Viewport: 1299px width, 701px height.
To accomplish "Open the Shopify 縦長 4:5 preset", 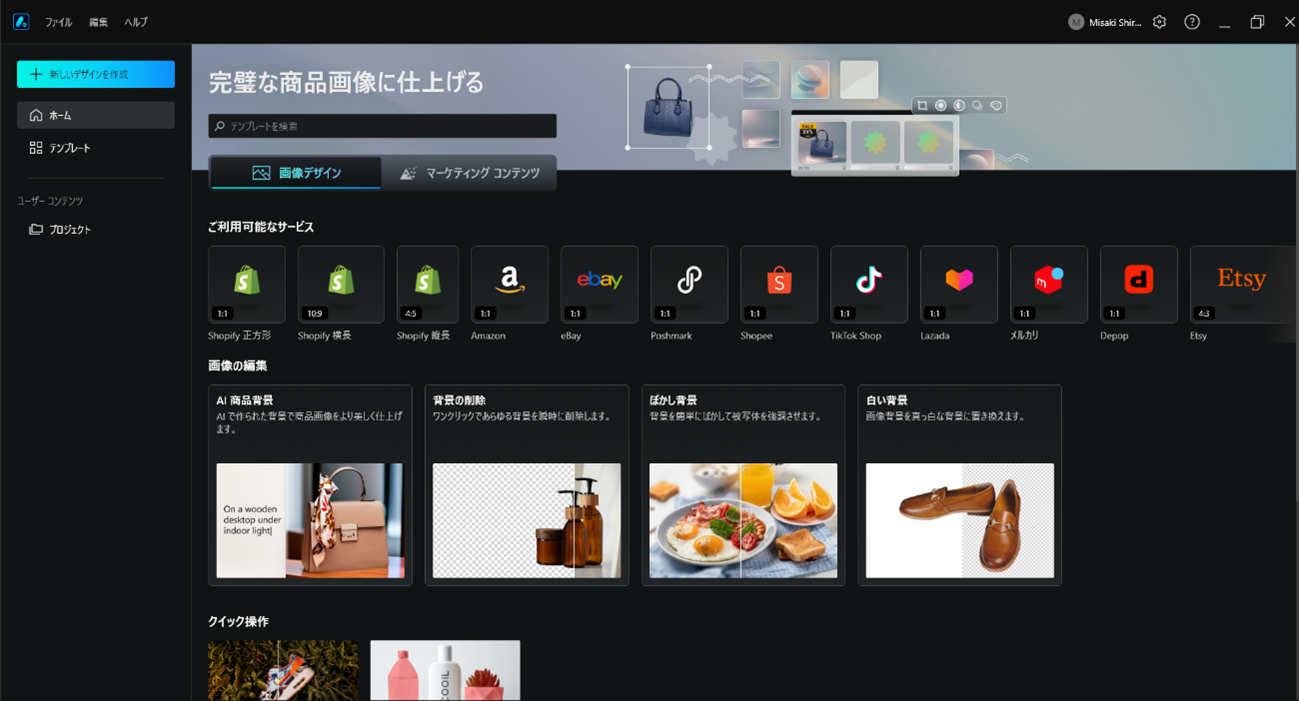I will click(427, 284).
